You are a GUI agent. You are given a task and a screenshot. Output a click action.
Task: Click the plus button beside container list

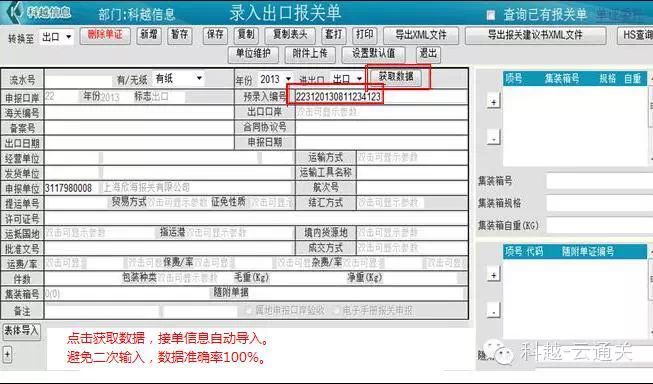tap(493, 102)
